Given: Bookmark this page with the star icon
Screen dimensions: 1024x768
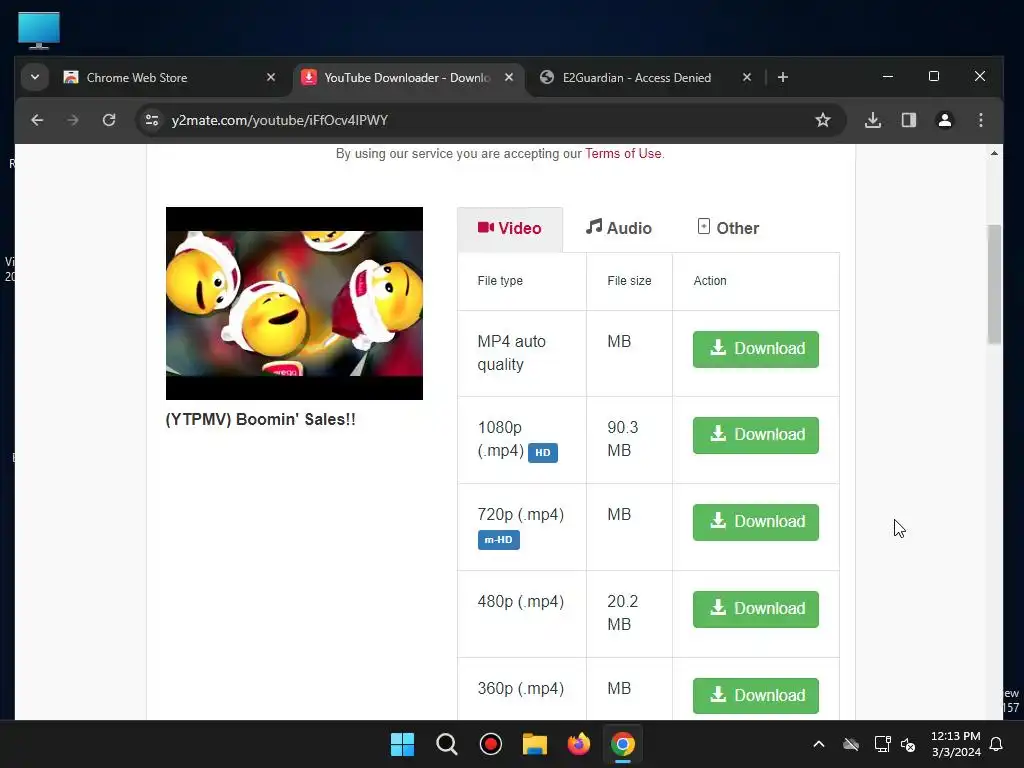Looking at the screenshot, I should [823, 120].
